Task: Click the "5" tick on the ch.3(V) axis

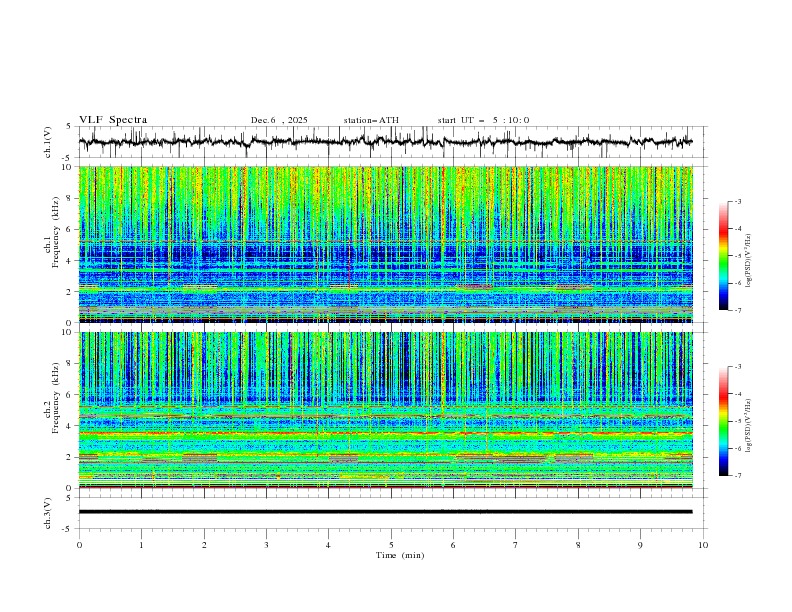Action: 69,497
